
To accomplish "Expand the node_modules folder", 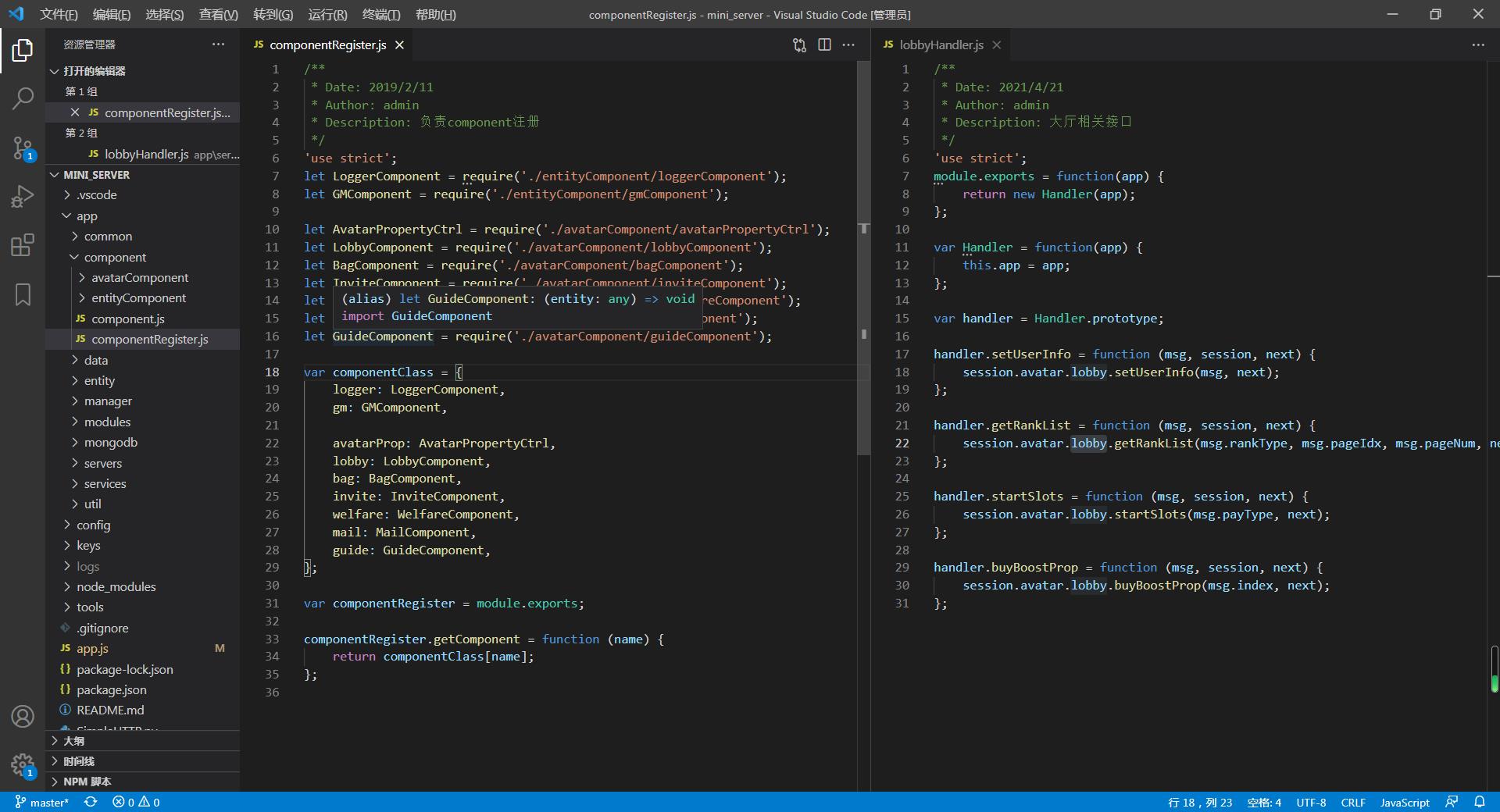I will click(142, 587).
